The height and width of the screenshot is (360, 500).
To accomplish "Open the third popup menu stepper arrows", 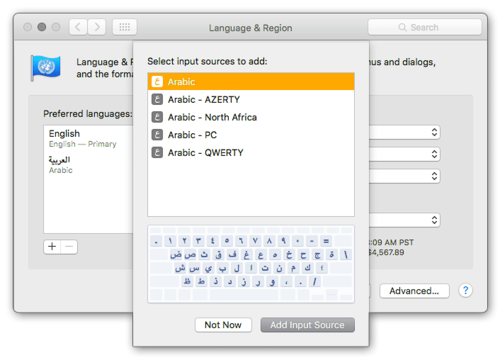I will [434, 176].
